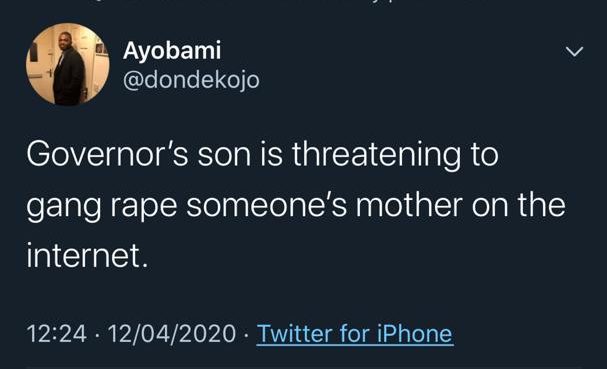607x369 pixels.
Task: Click the word "is" in the first line
Action: tap(272, 154)
